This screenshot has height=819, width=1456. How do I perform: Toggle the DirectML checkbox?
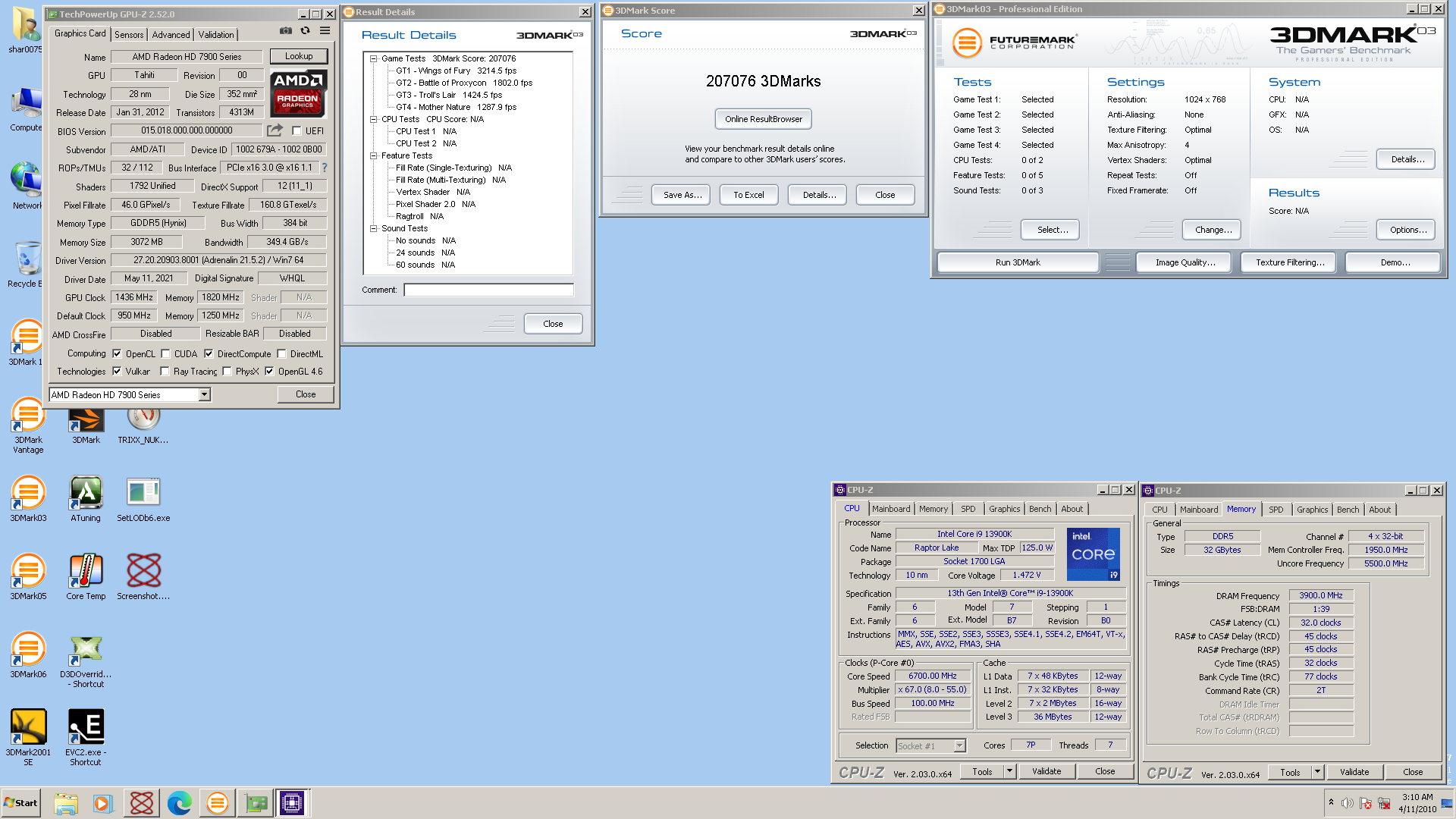[281, 353]
